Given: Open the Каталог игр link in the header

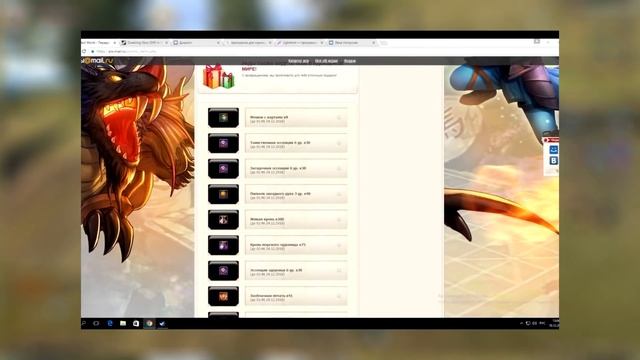Looking at the screenshot, I should pyautogui.click(x=298, y=61).
